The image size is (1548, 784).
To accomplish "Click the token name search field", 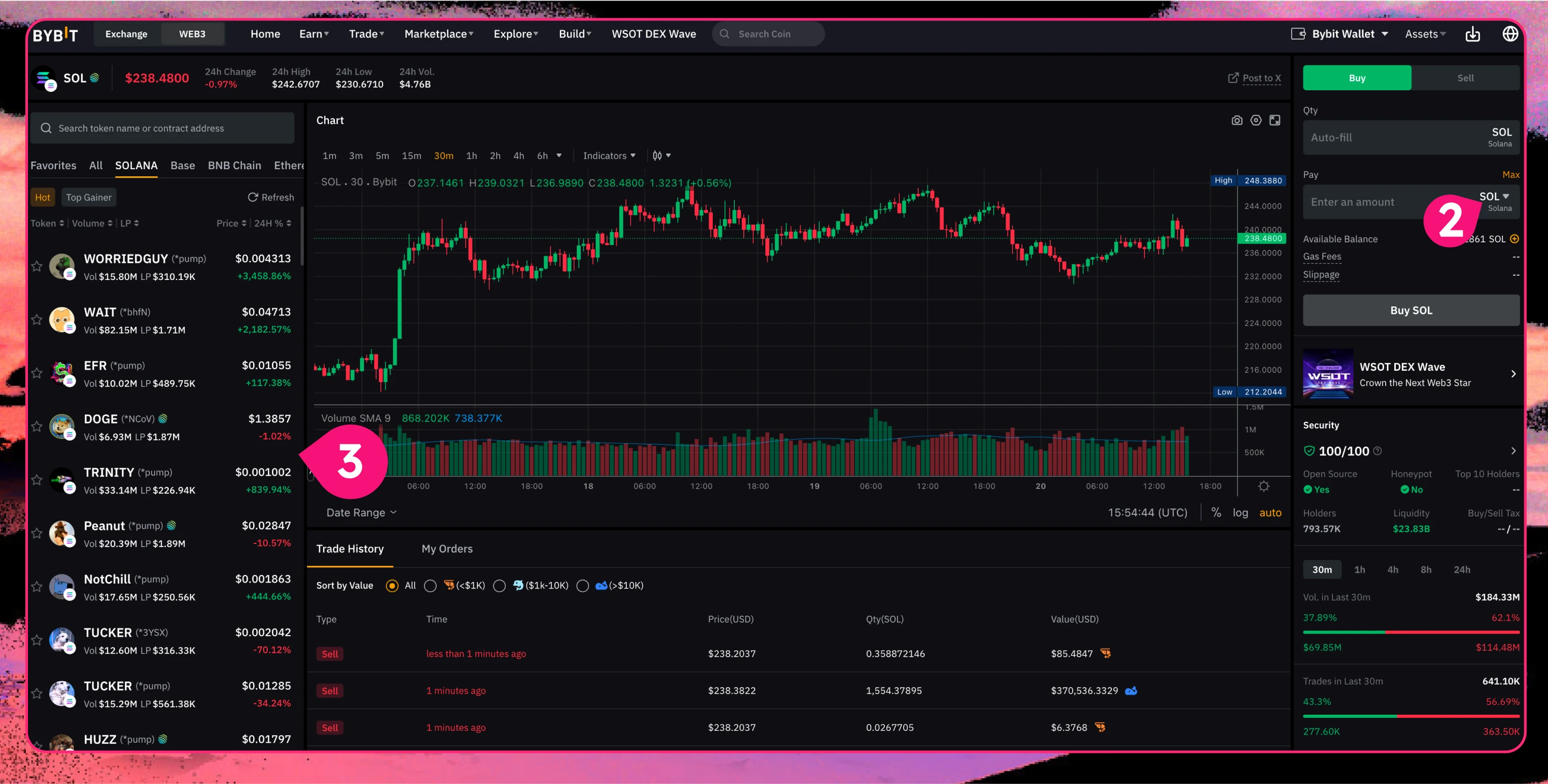I will point(162,128).
